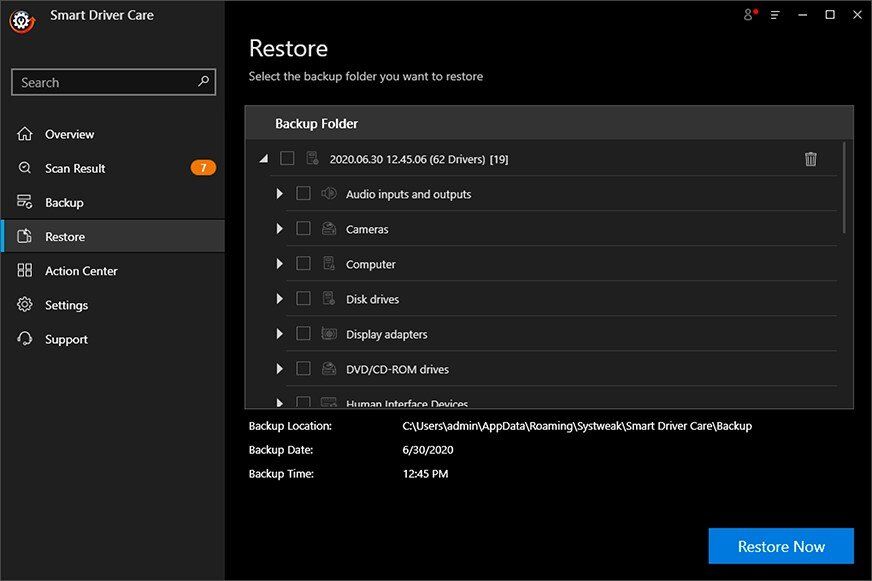
Task: Expand the Audio inputs and outputs node
Action: coord(280,193)
